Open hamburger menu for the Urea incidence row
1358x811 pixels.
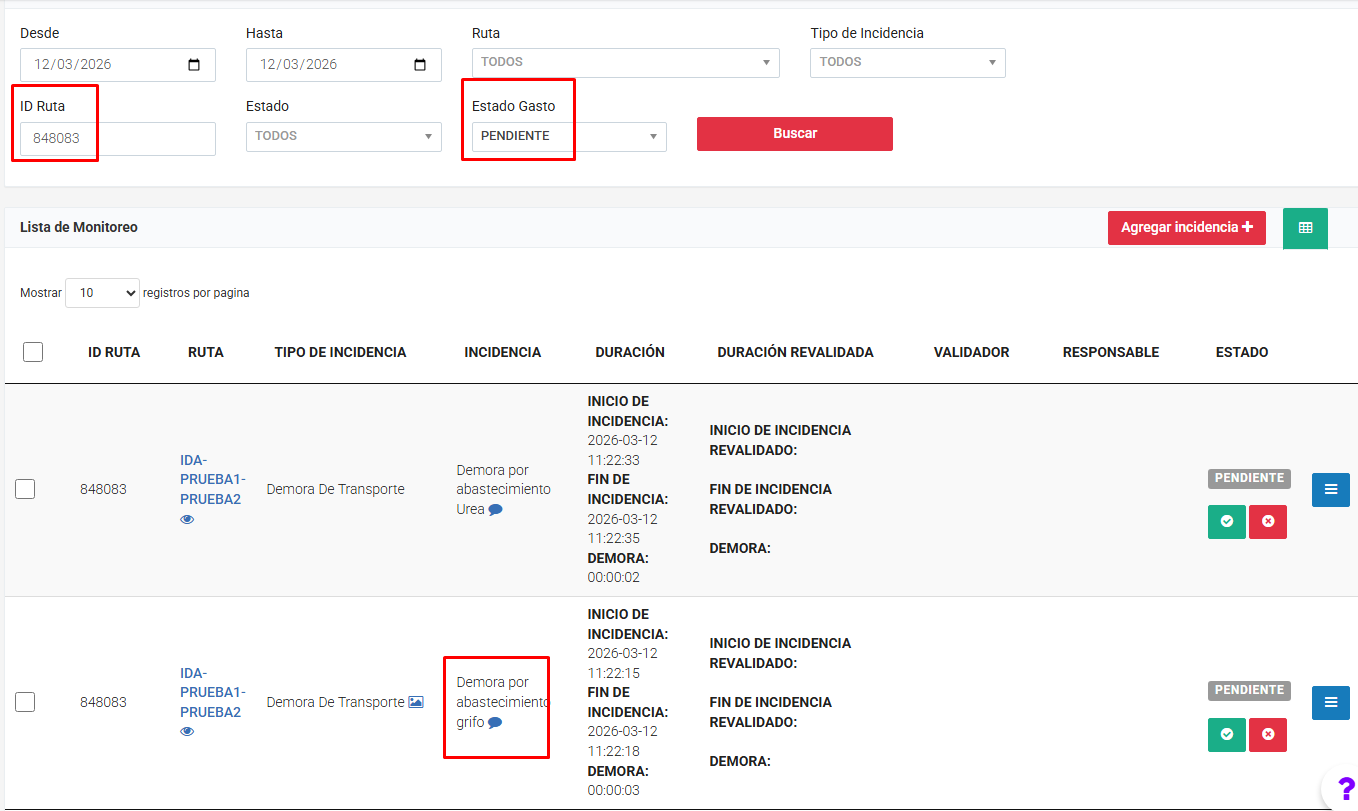click(x=1330, y=490)
